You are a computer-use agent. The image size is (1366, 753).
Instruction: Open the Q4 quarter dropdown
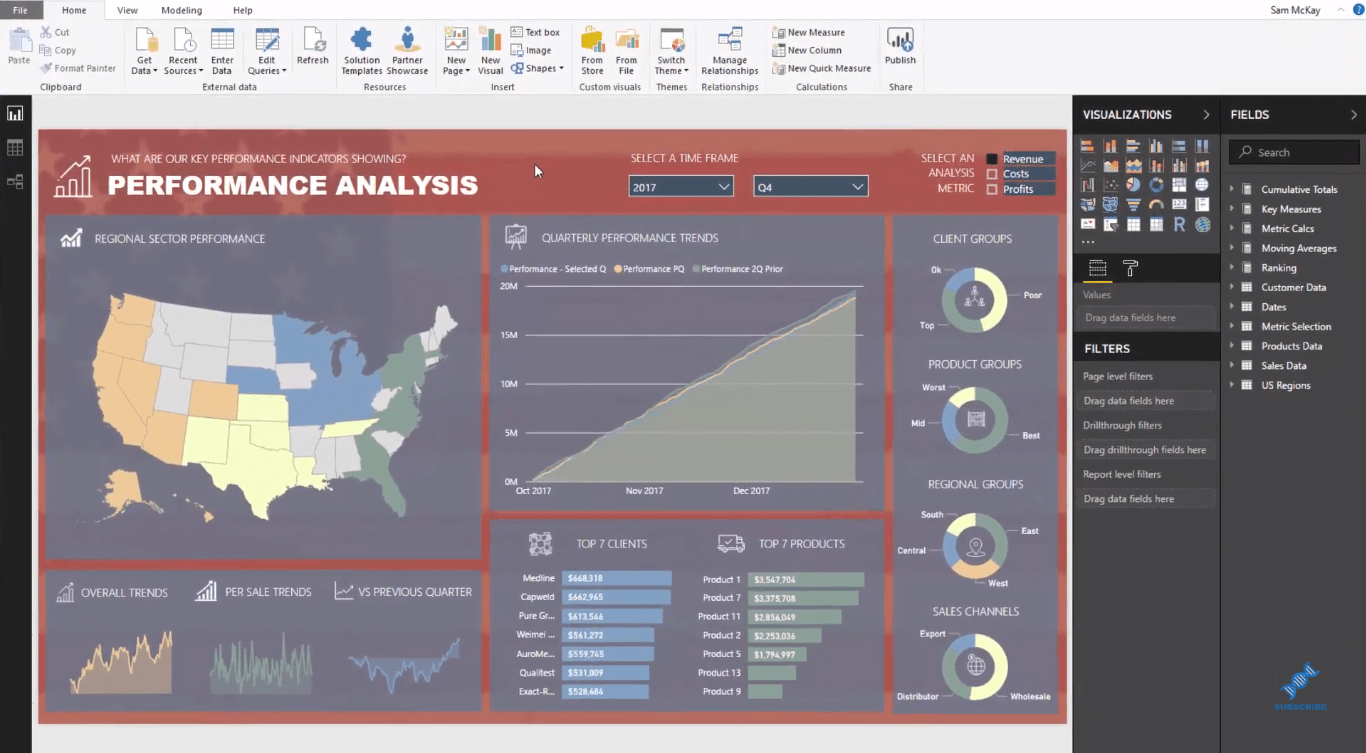click(810, 187)
